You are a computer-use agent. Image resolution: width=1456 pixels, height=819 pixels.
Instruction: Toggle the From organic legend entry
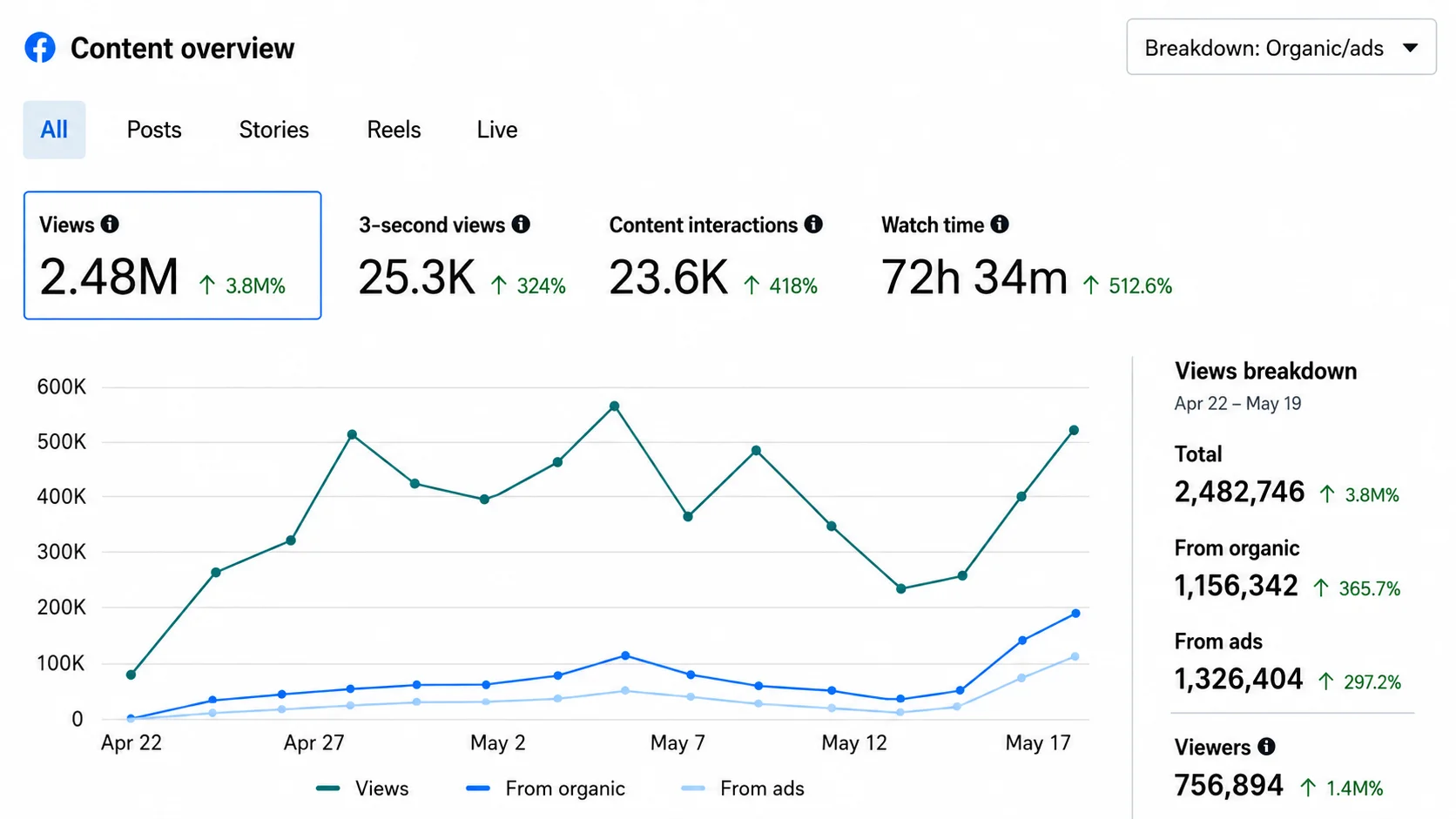coord(545,789)
